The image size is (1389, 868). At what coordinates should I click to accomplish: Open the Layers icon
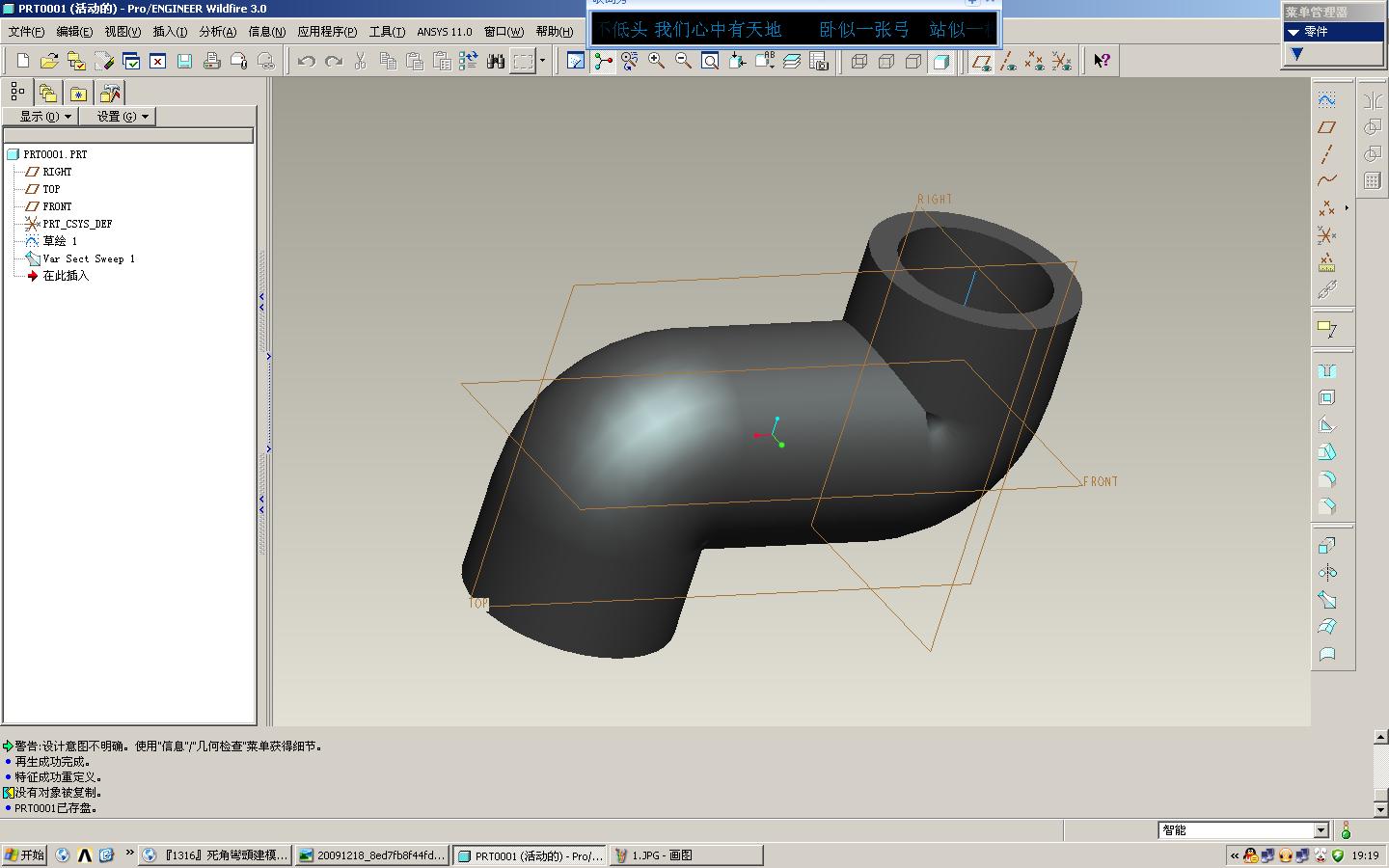(792, 61)
